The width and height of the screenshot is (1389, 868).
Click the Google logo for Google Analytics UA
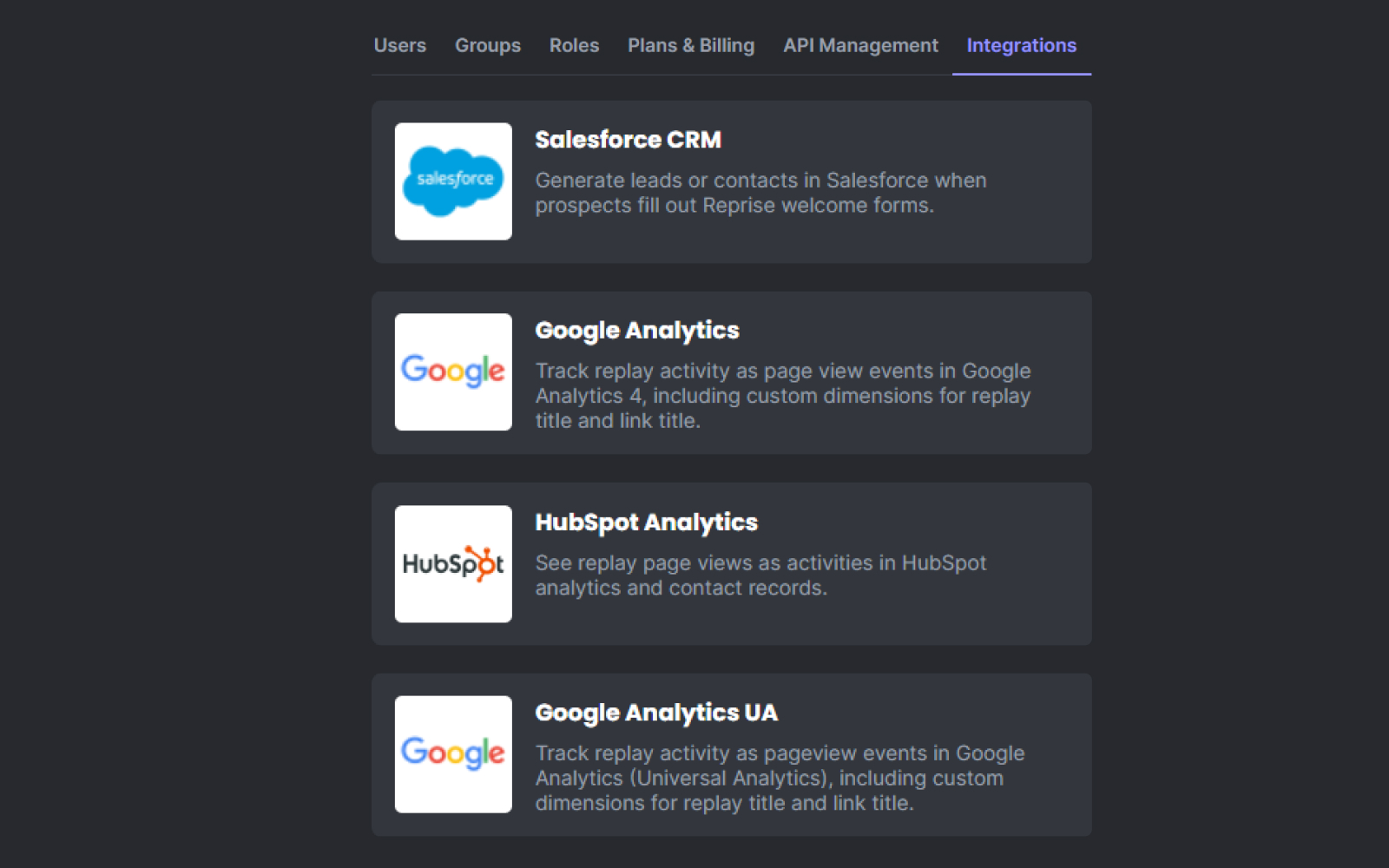click(x=453, y=753)
